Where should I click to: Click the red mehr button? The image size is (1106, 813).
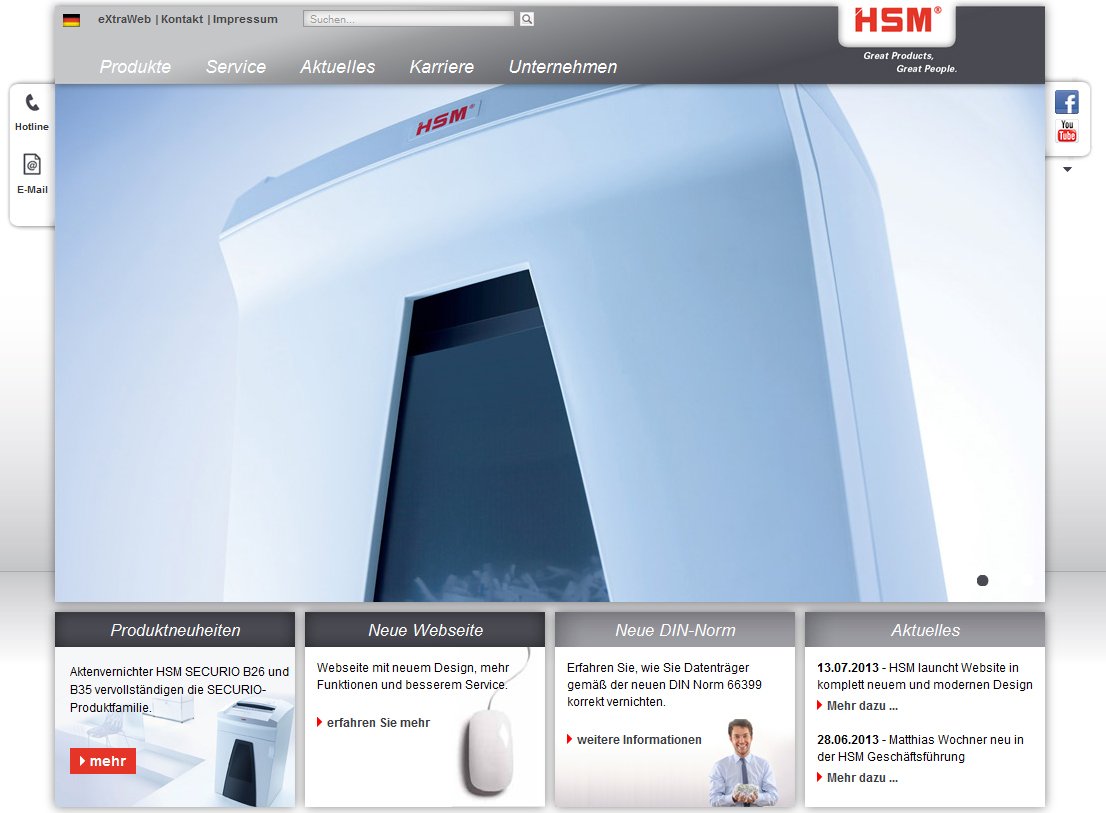pos(103,761)
